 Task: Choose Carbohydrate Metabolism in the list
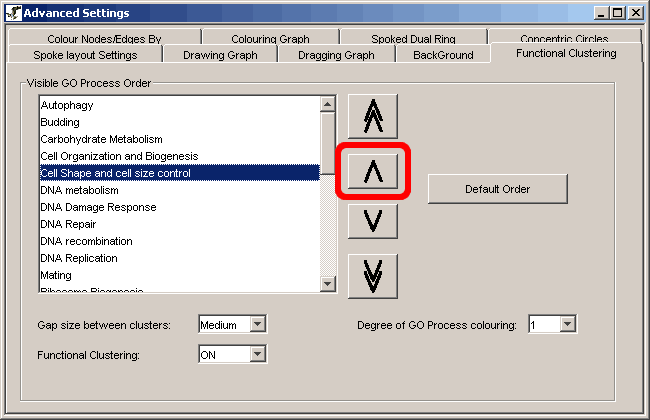(101, 139)
